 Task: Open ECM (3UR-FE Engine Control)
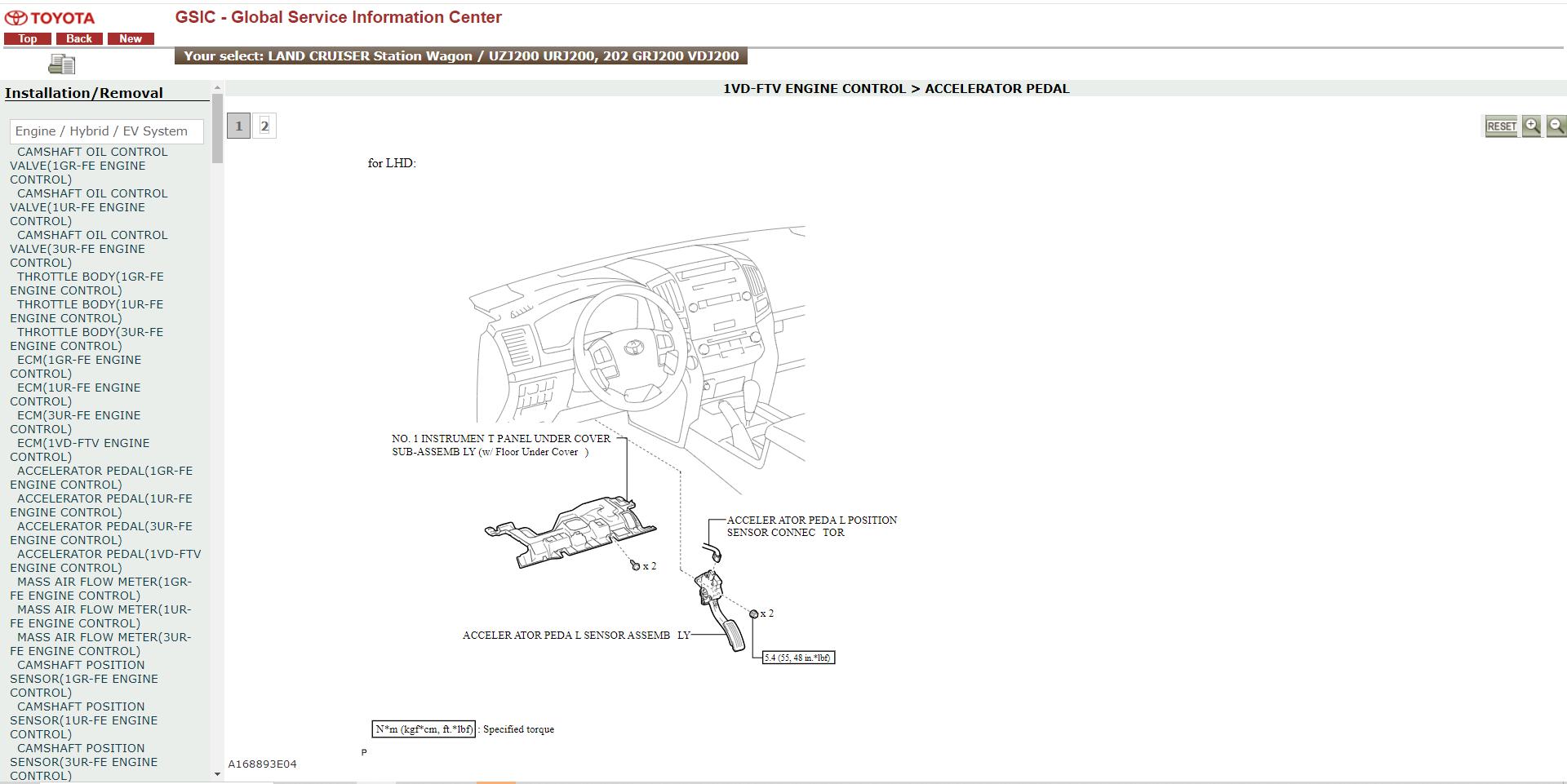pyautogui.click(x=75, y=422)
